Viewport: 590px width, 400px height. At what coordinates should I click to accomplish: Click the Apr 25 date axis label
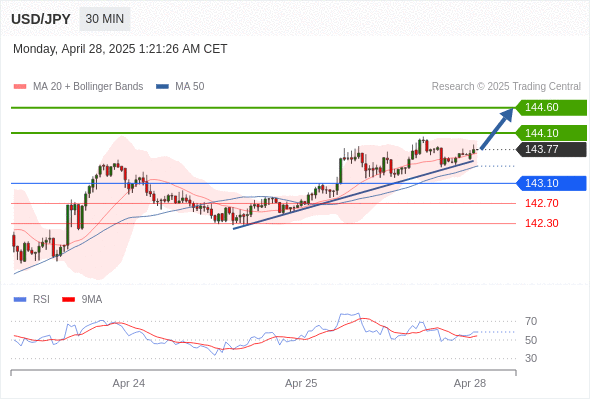tap(301, 383)
